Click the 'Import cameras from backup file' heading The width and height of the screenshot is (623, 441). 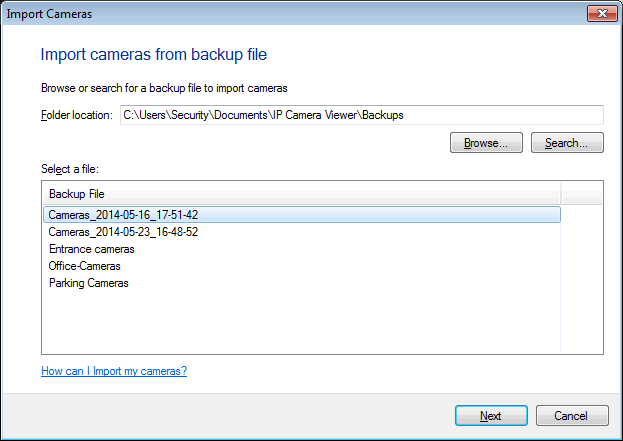click(153, 54)
